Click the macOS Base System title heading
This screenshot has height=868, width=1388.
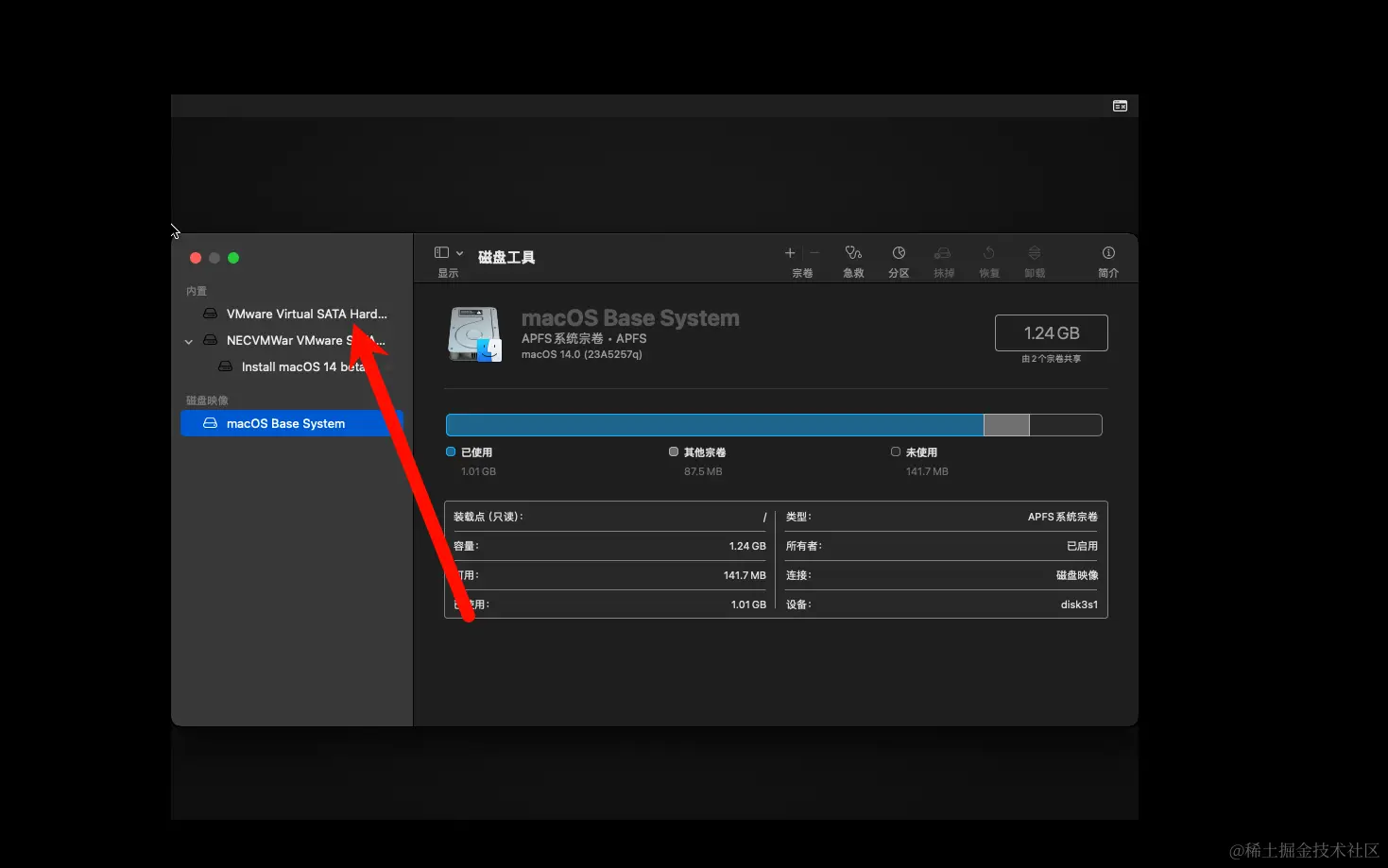coord(630,318)
